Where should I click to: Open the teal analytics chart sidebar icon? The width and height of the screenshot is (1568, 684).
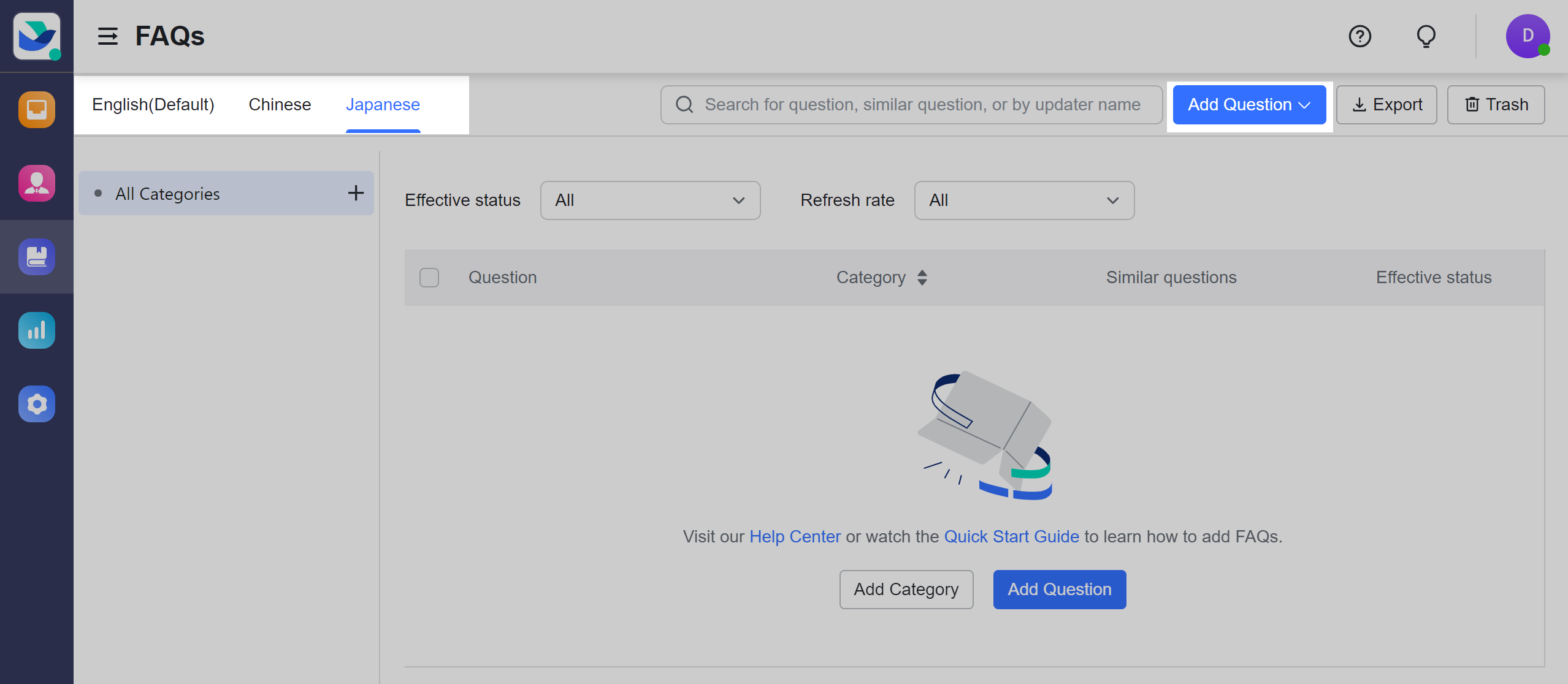[x=37, y=330]
